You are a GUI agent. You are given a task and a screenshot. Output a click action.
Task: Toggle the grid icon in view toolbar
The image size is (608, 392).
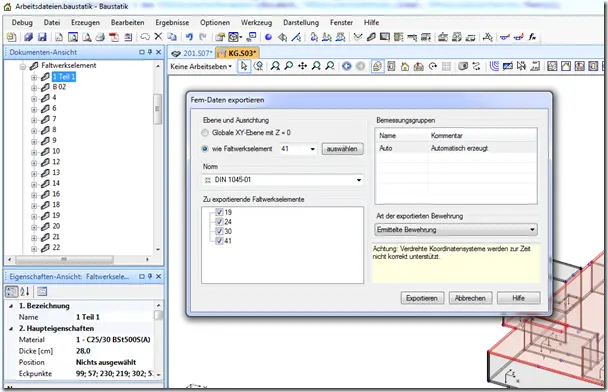(446, 66)
